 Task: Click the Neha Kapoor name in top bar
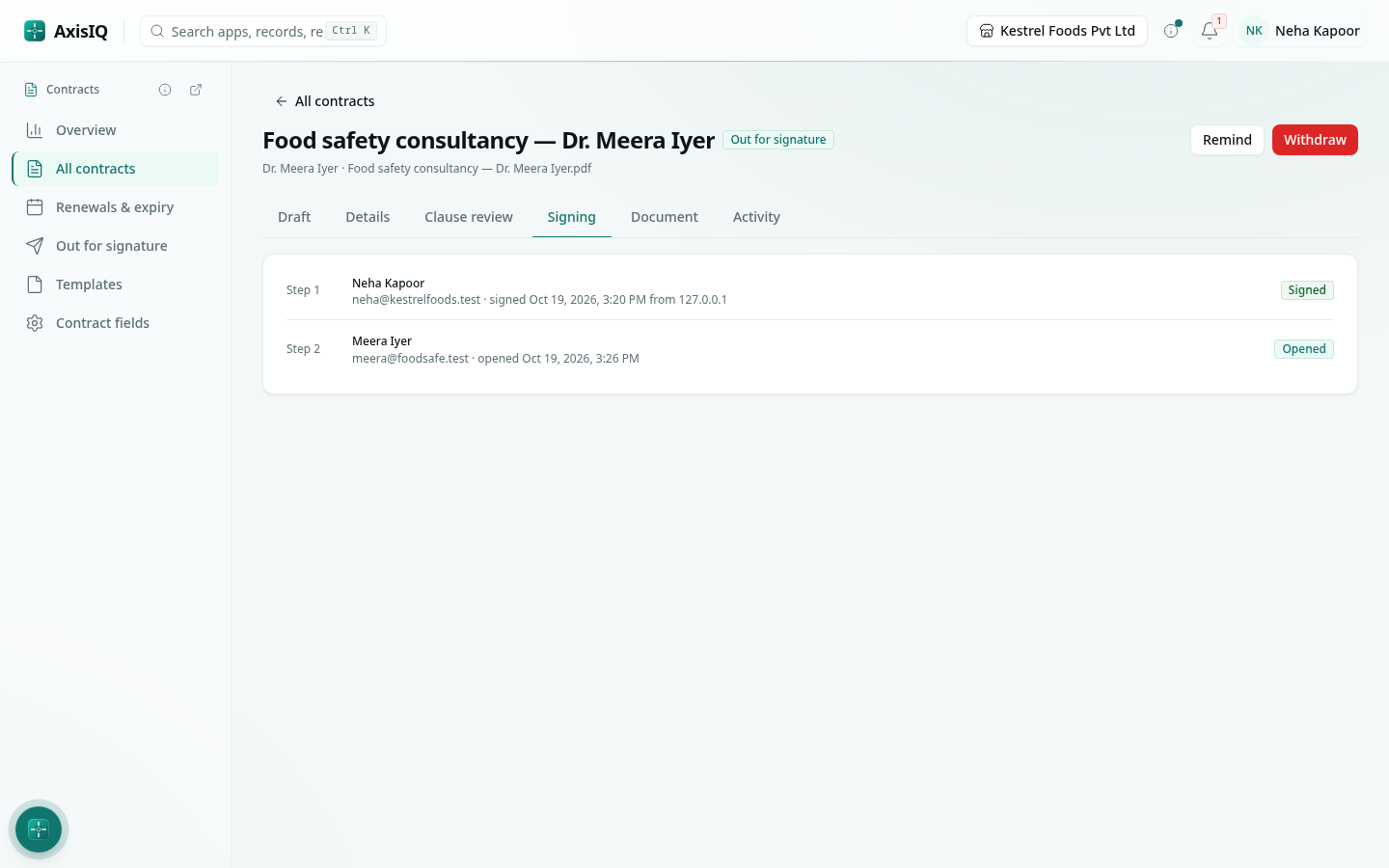pyautogui.click(x=1318, y=31)
